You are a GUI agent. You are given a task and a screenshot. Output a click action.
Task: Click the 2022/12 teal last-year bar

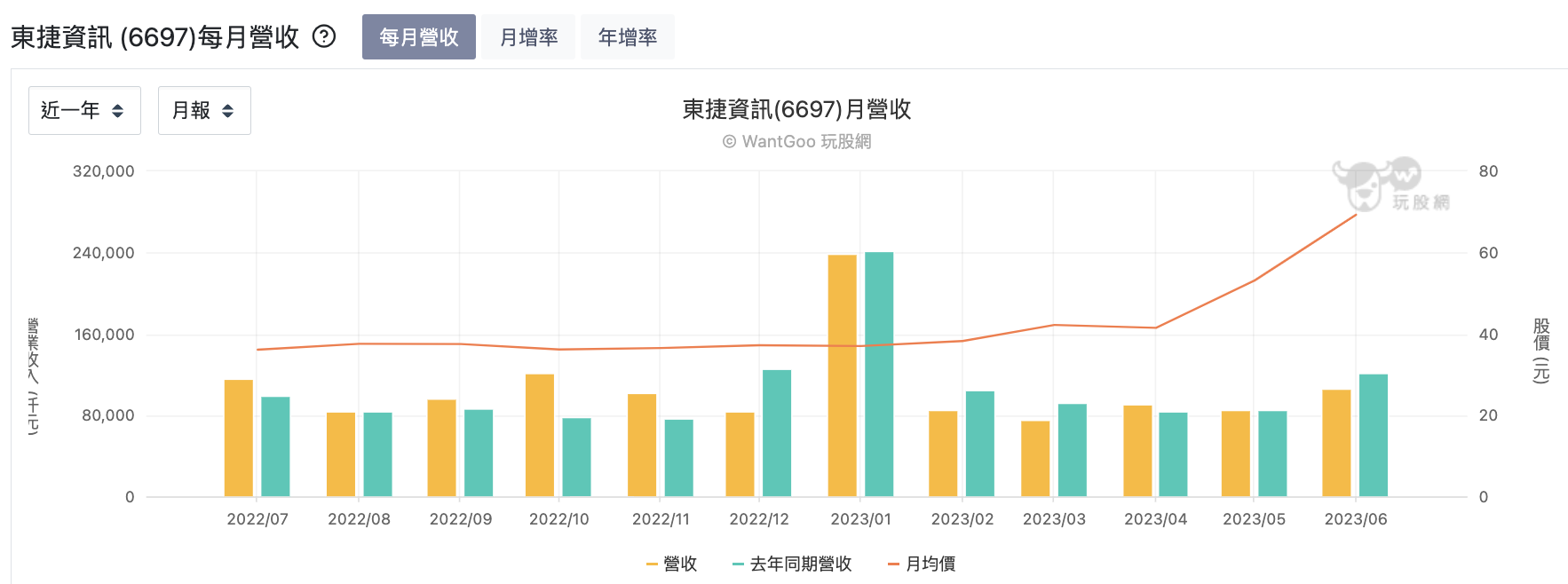click(777, 433)
